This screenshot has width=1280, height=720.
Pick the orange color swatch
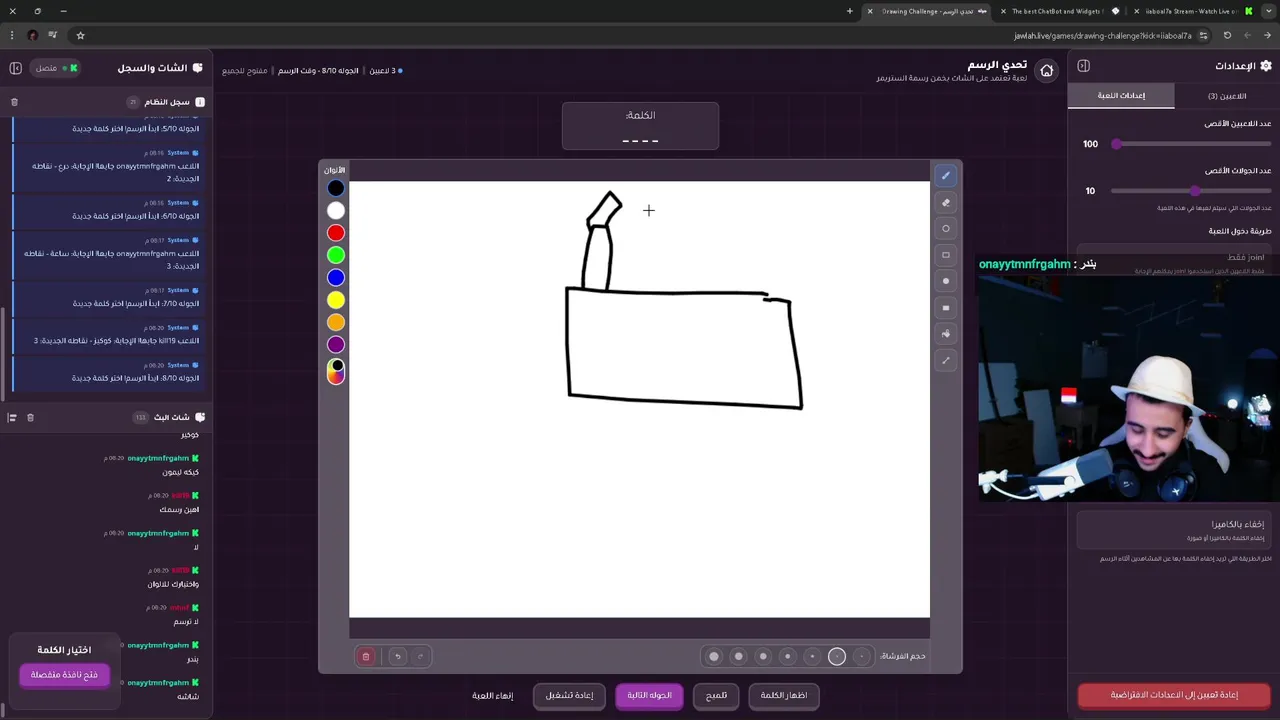(x=336, y=322)
